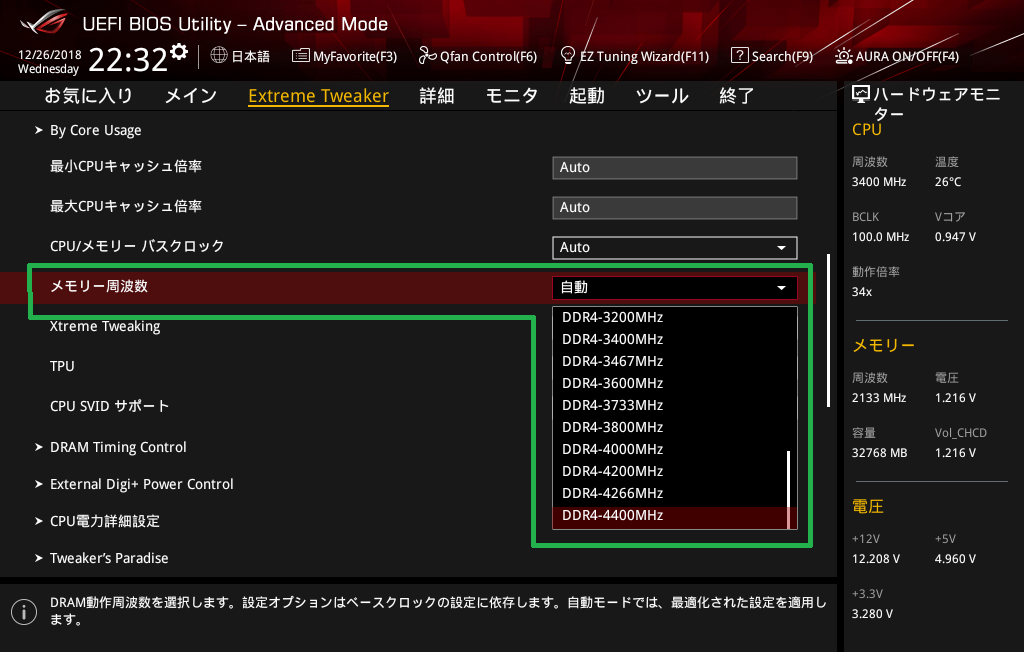Click CPU temperature 26°C value
Screen dimensions: 1024x652
948,182
